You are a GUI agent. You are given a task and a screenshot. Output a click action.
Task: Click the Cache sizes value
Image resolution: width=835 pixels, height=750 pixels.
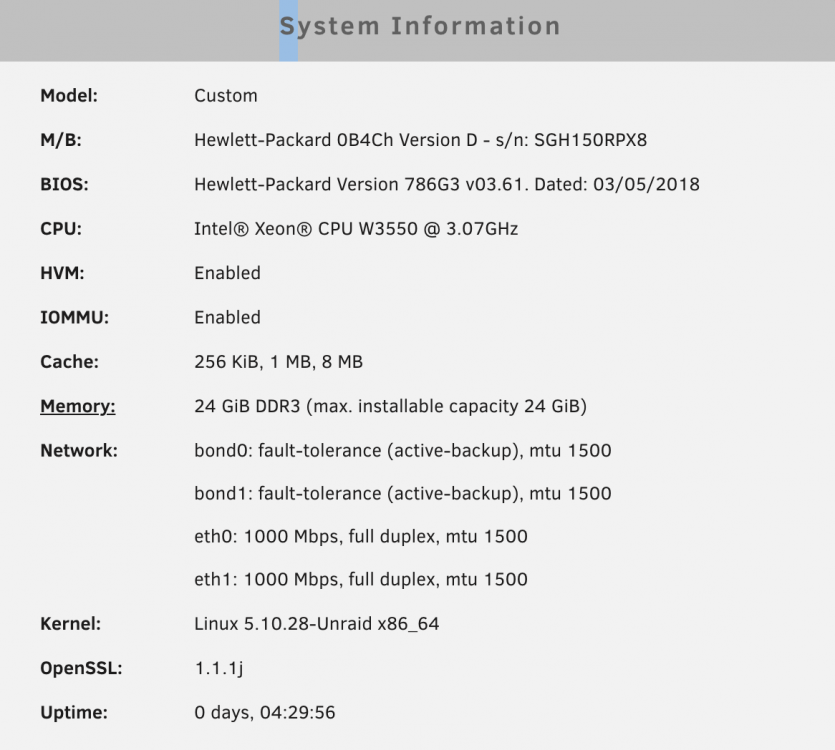(279, 362)
